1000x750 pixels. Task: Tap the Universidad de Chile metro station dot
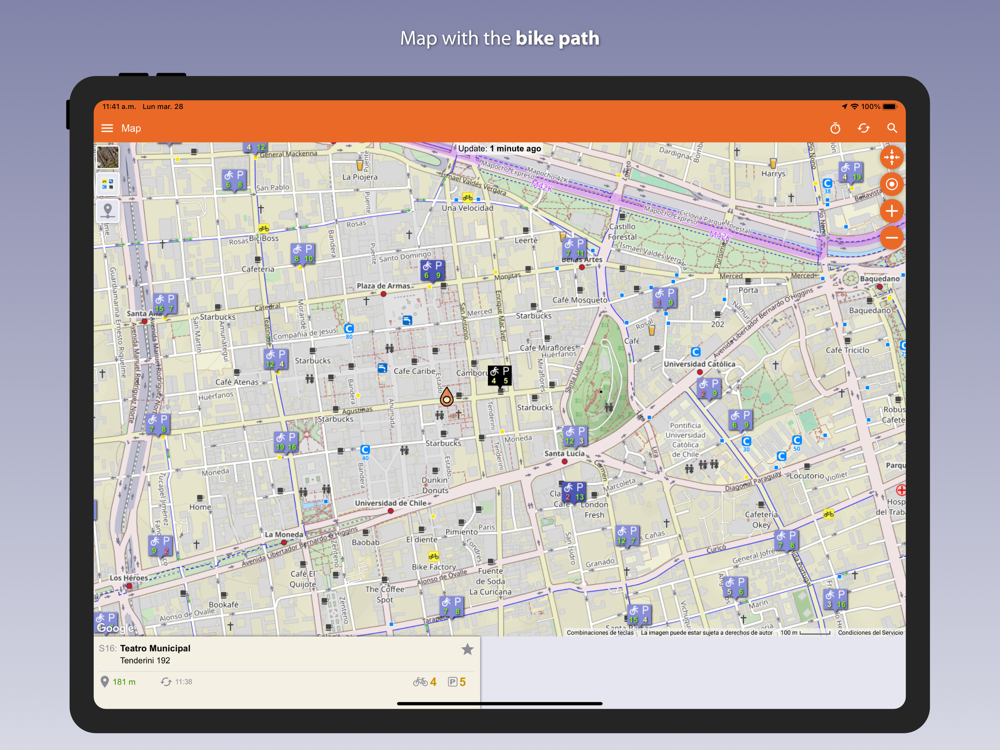(391, 511)
